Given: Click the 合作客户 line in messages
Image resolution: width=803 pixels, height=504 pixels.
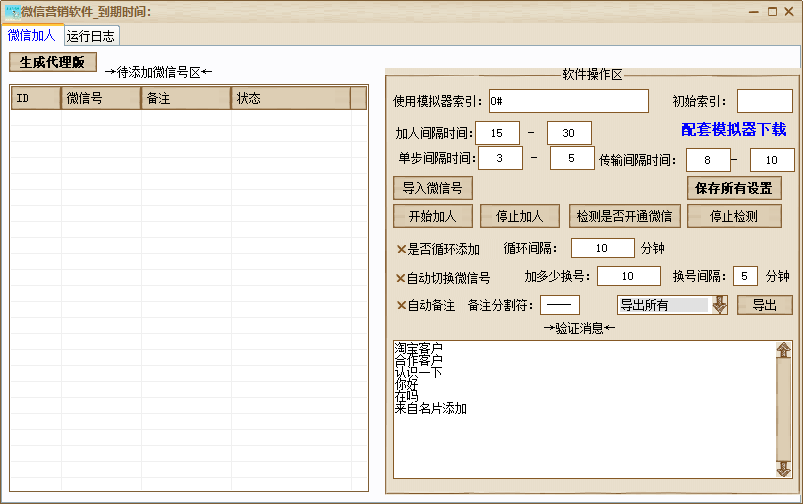Looking at the screenshot, I should click(x=418, y=360).
